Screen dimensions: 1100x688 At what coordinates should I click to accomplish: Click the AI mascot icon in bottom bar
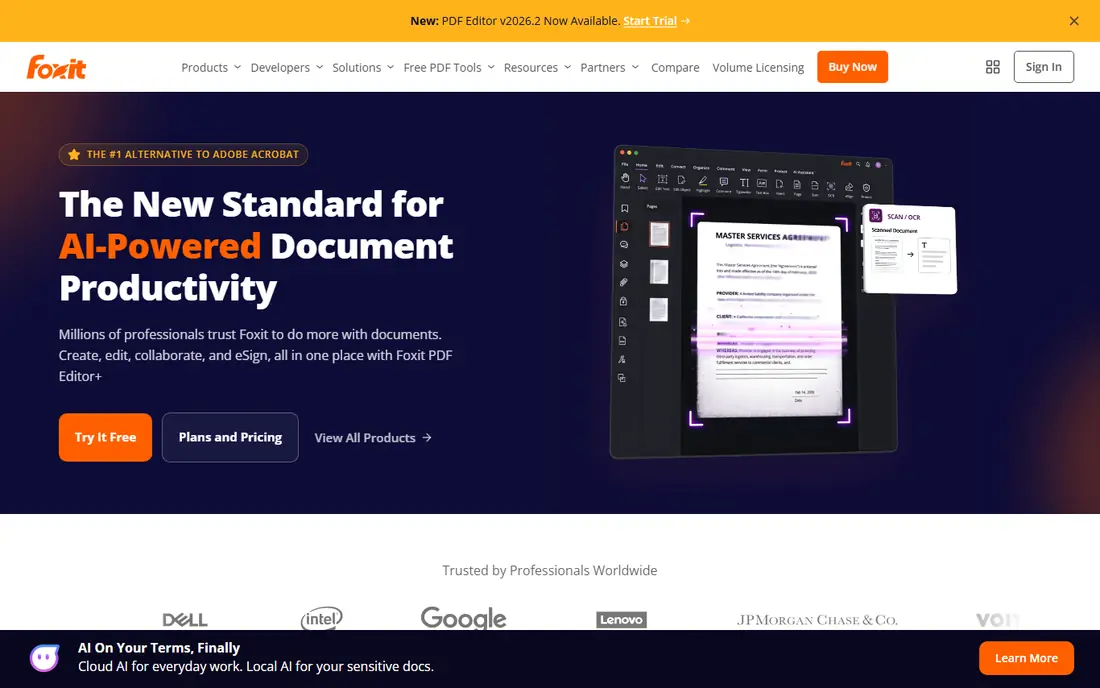44,658
